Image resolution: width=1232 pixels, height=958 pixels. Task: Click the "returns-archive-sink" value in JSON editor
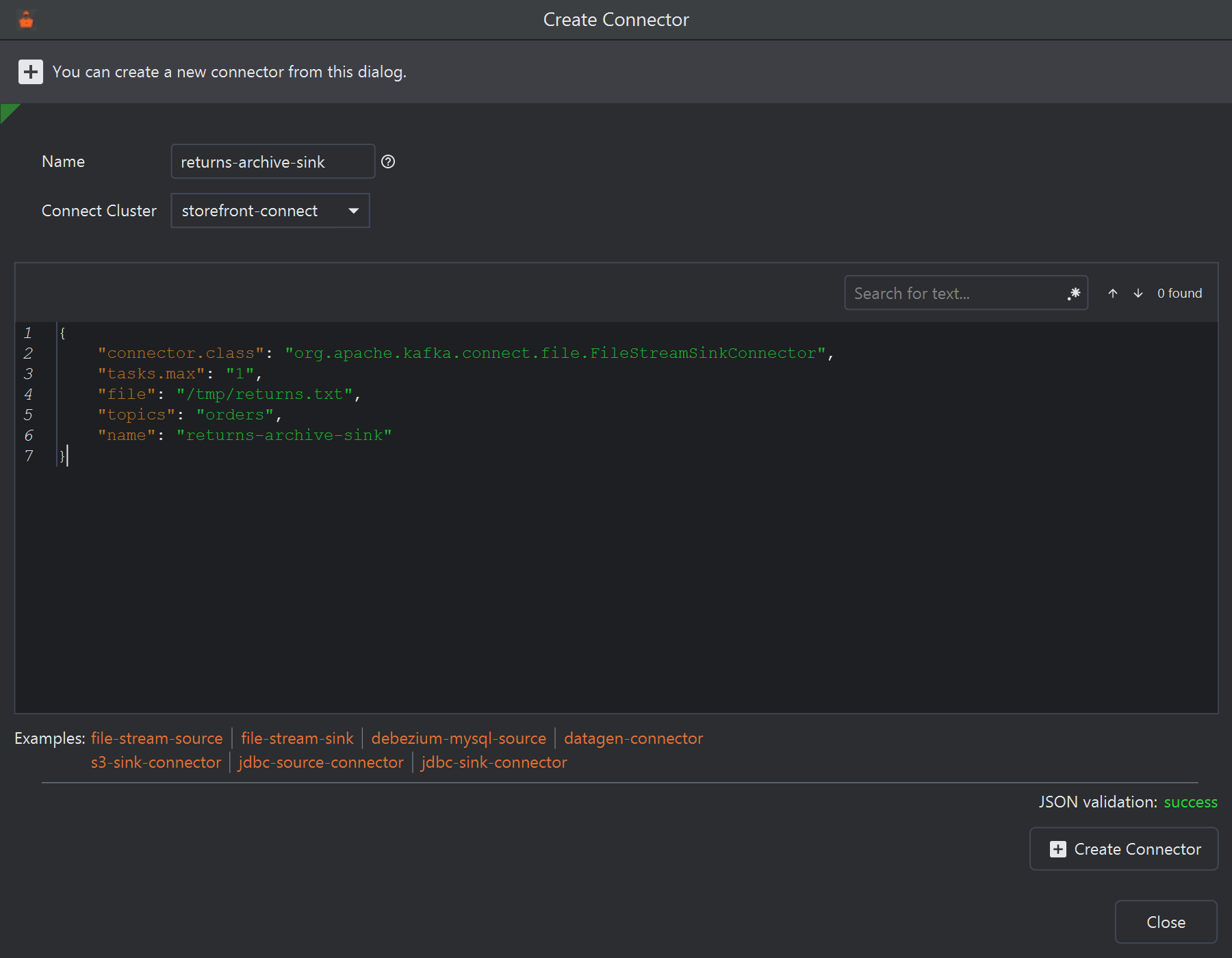284,435
